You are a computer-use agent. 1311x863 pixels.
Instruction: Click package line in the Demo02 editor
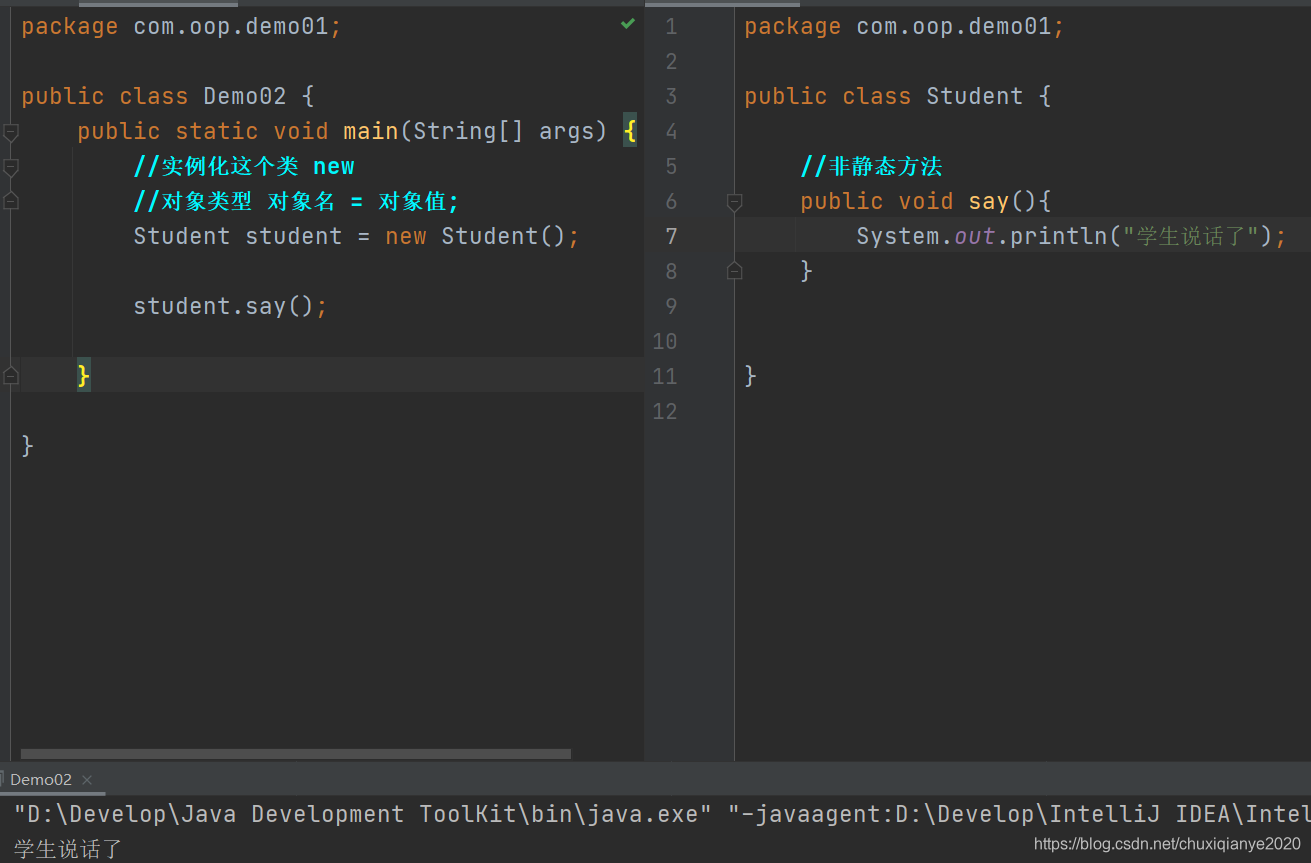181,26
